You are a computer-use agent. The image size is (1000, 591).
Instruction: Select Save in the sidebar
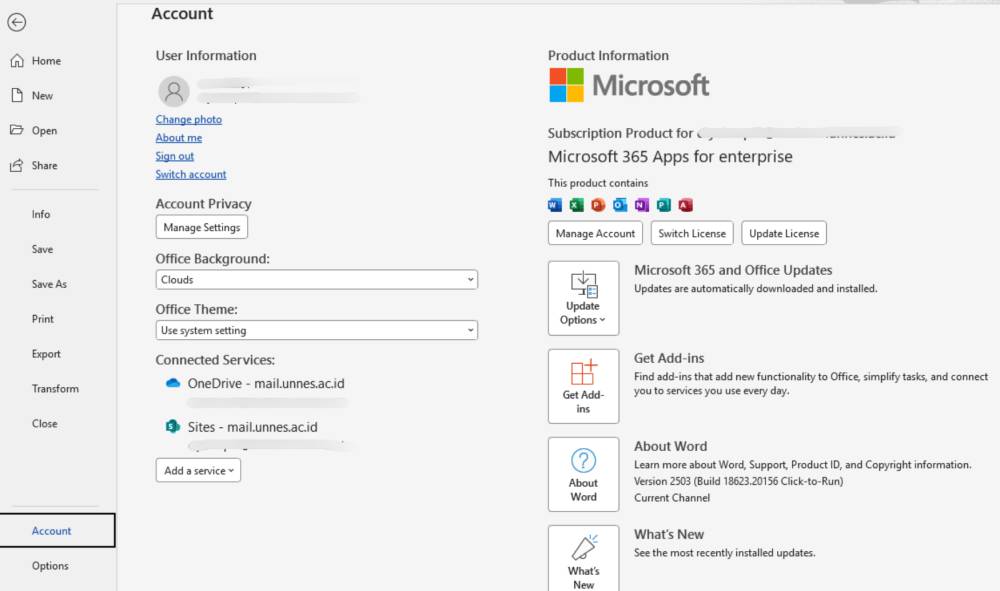point(42,249)
